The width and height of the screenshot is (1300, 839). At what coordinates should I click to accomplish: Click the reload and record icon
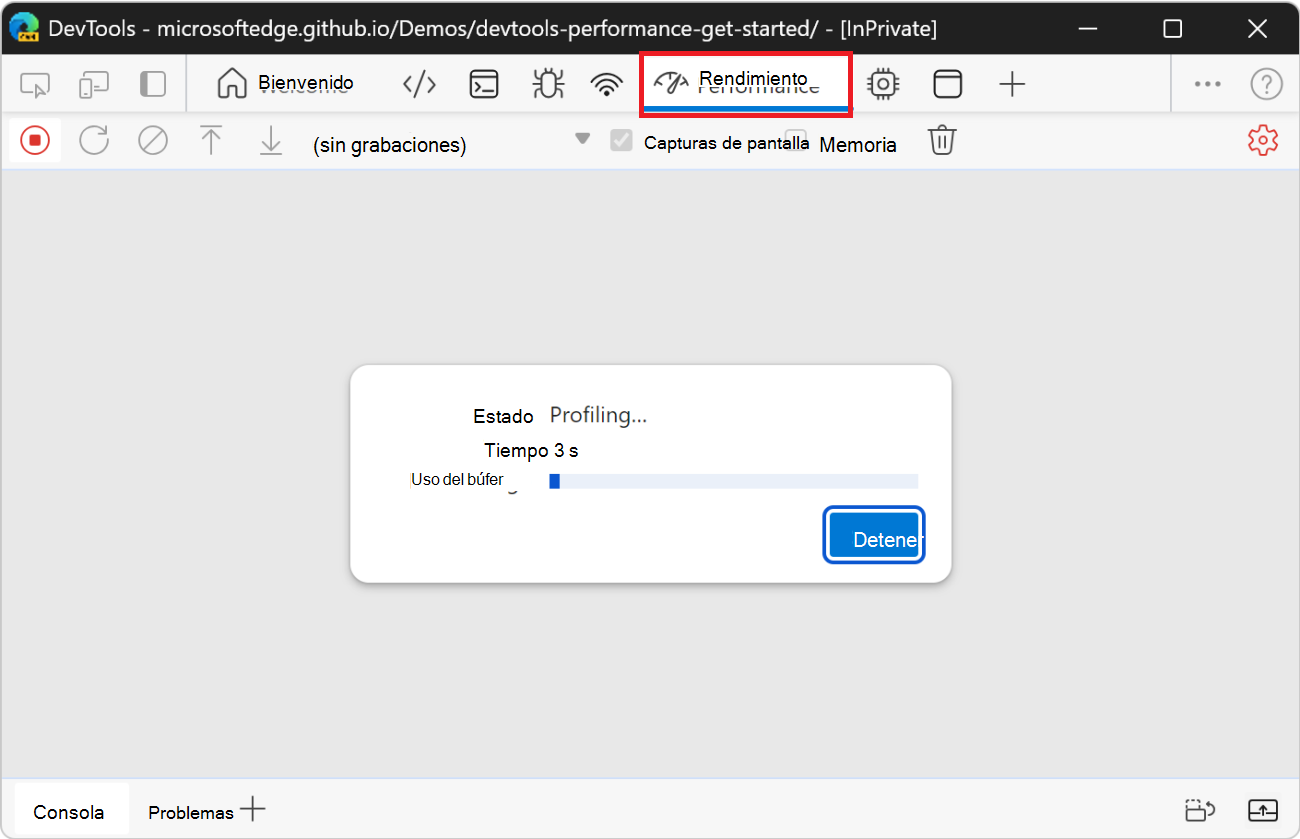pos(94,140)
